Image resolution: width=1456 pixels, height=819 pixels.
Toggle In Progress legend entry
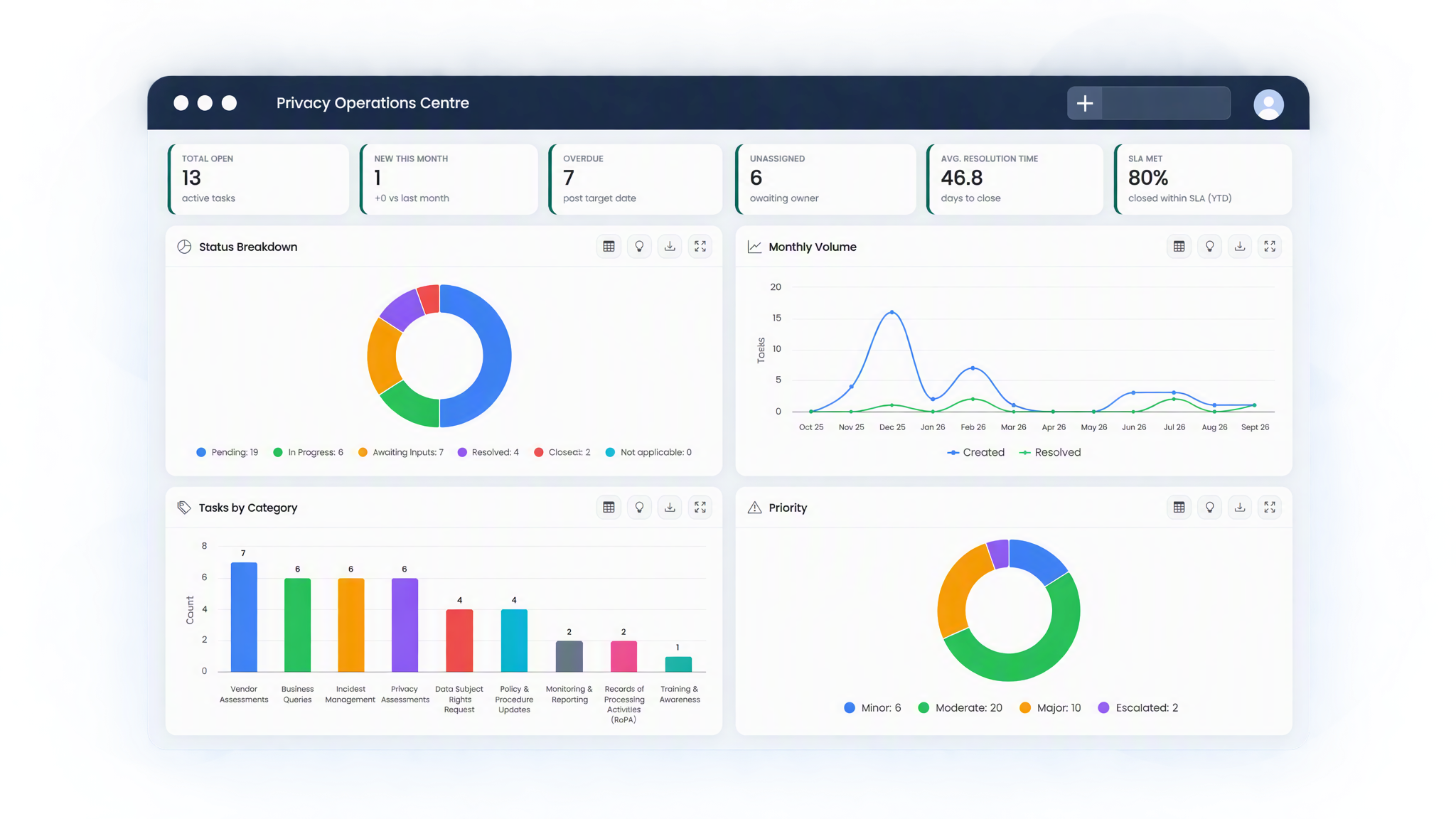tap(308, 452)
